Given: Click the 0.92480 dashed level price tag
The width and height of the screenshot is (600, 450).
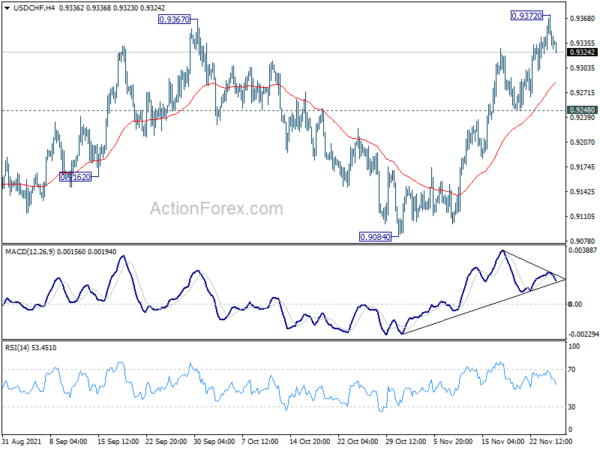Looking at the screenshot, I should point(582,110).
